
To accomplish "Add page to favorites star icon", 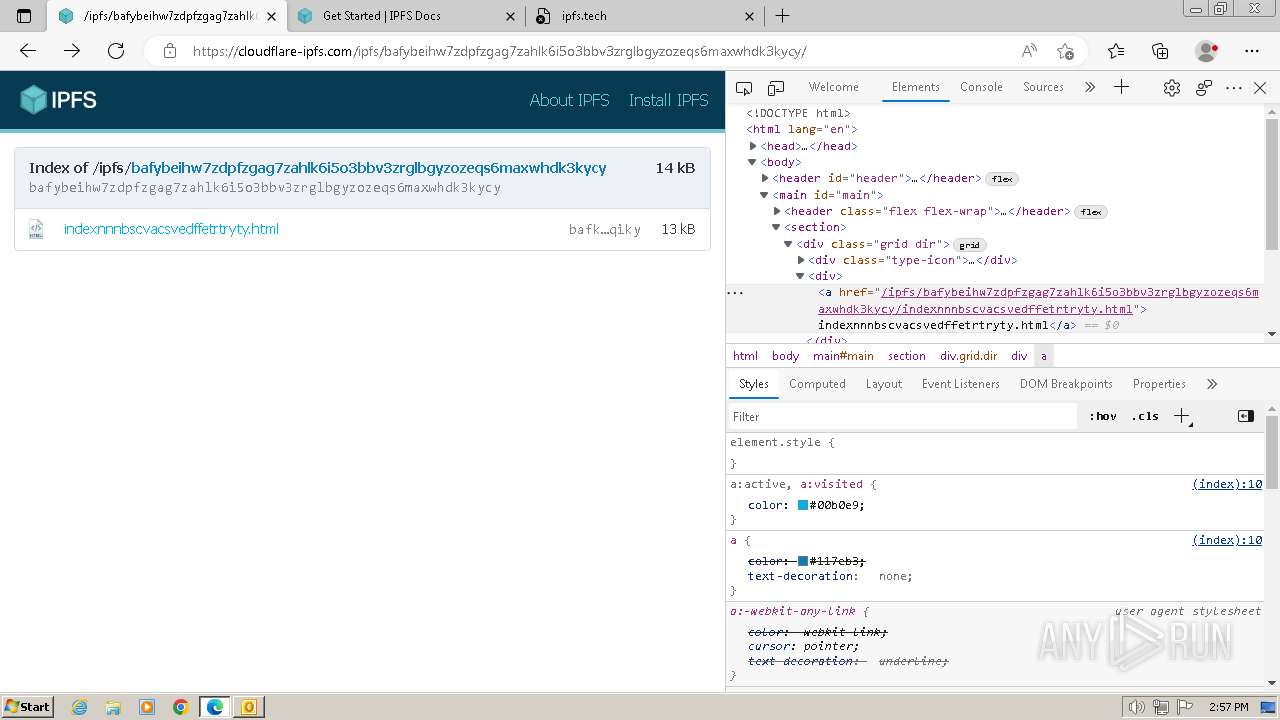I will coord(1065,51).
